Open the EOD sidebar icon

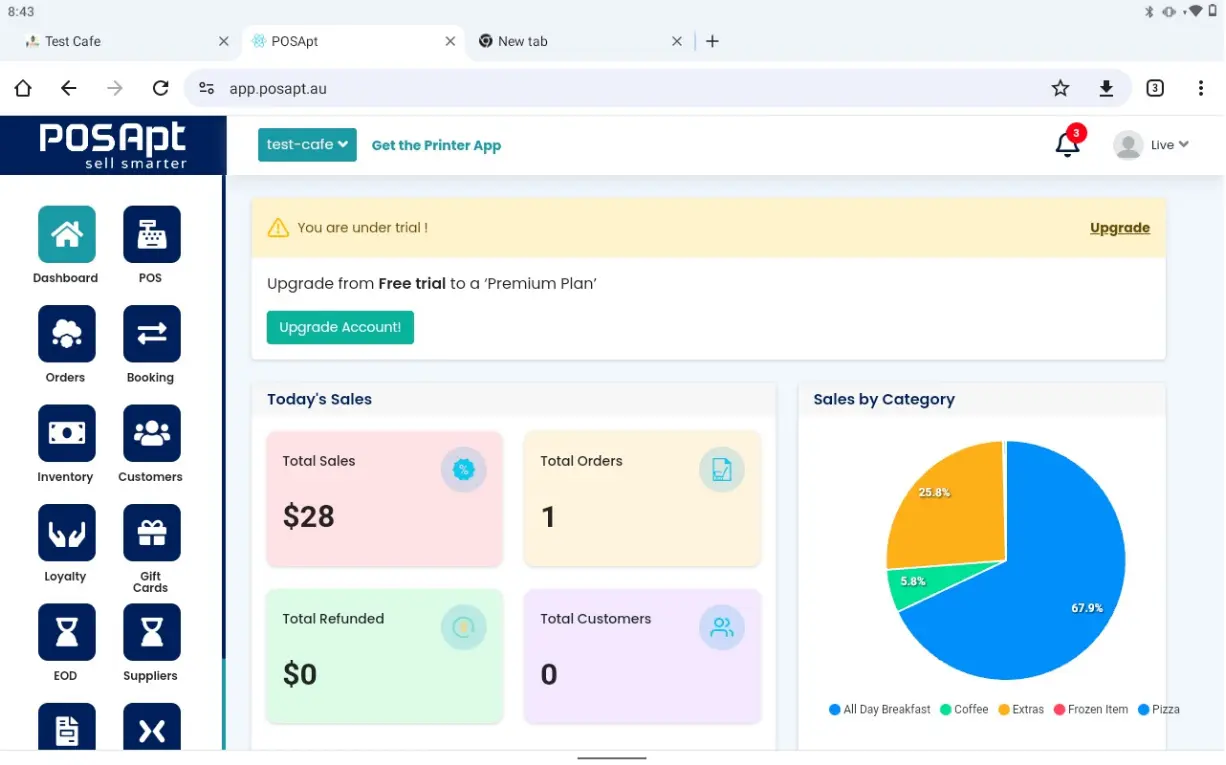[x=66, y=632]
